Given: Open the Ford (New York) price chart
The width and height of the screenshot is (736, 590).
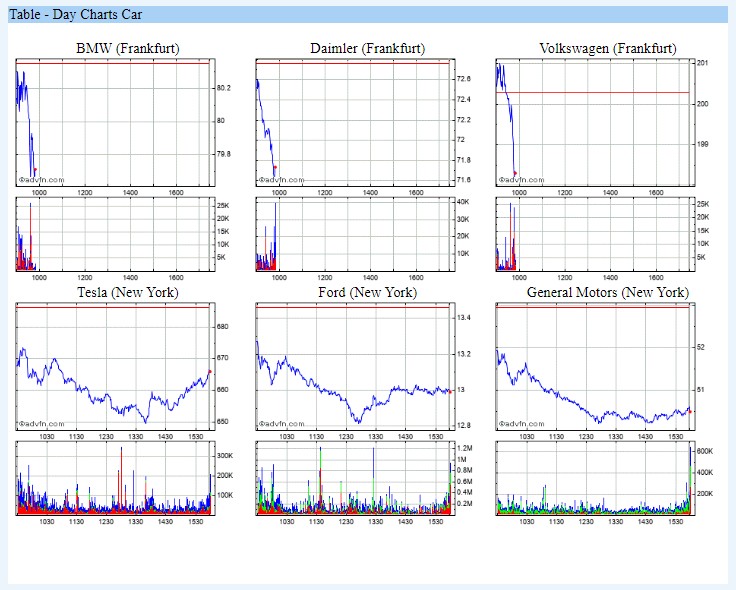Looking at the screenshot, I should pos(356,366).
